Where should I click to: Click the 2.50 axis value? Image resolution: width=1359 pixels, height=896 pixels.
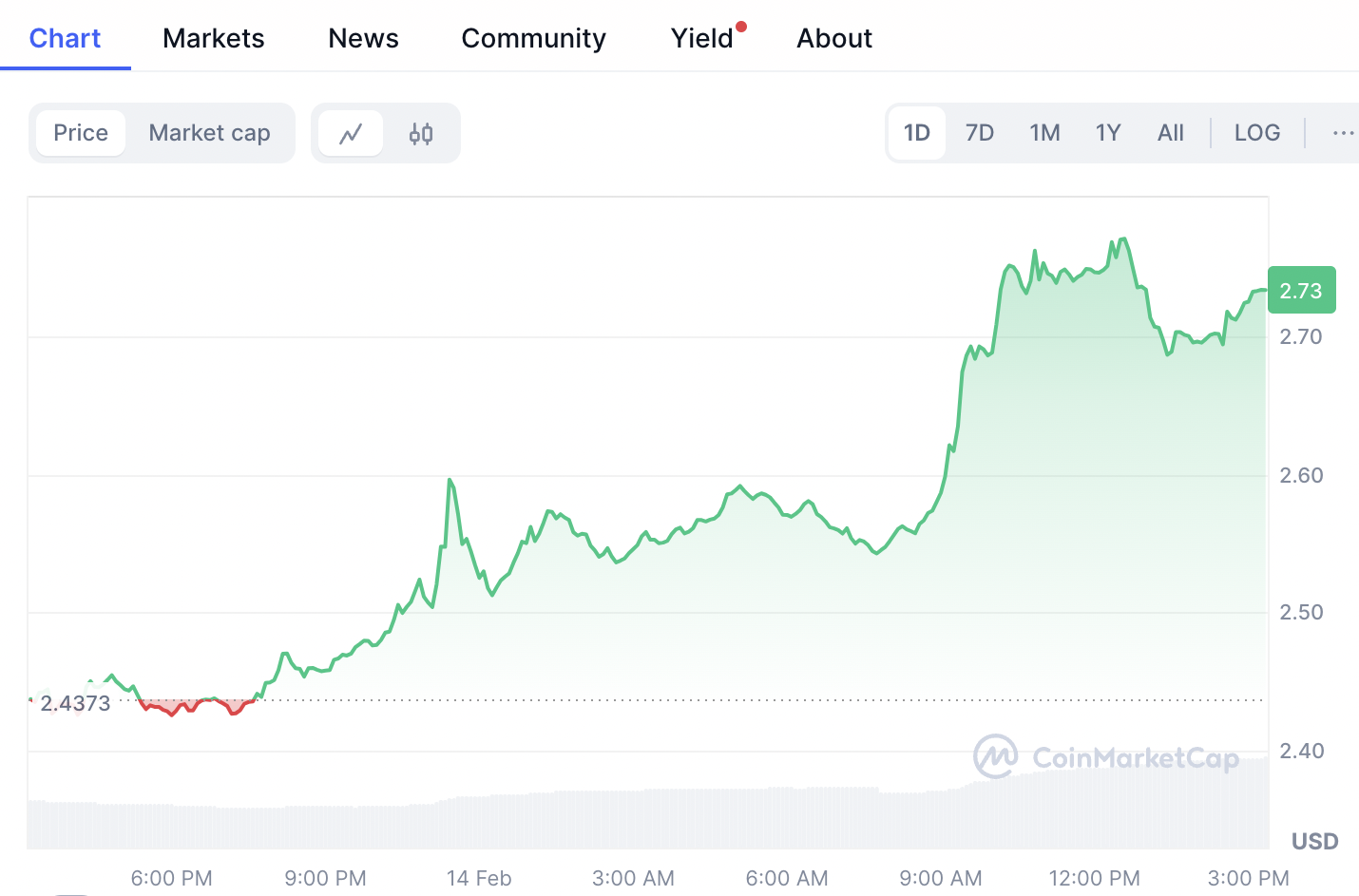click(x=1301, y=612)
